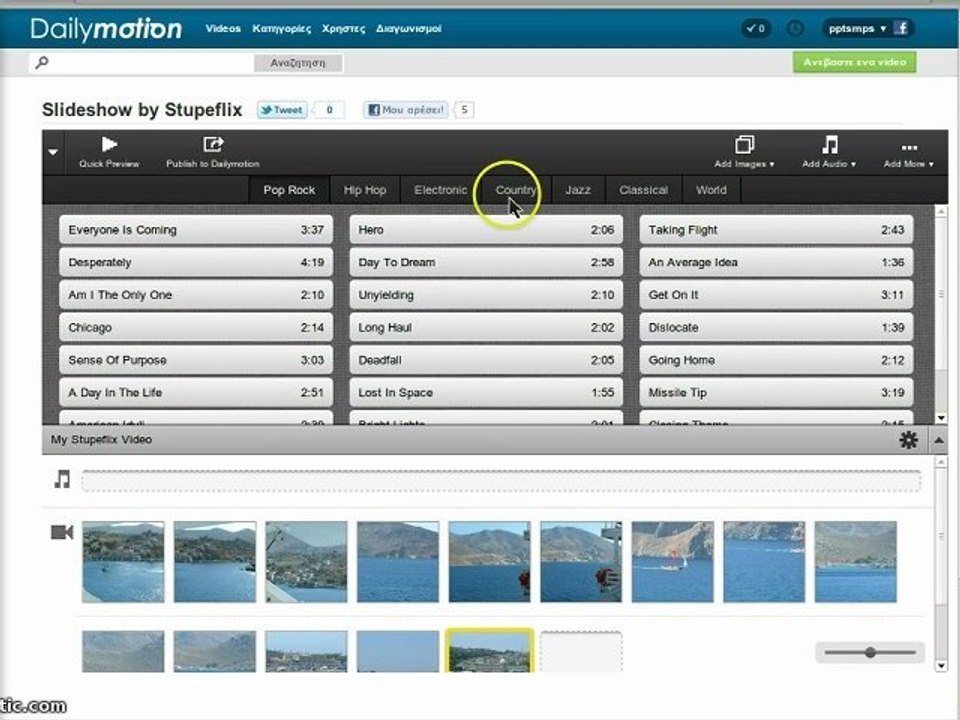Open the Χρηστες menu item
Screen dimensions: 960x720
[343, 29]
